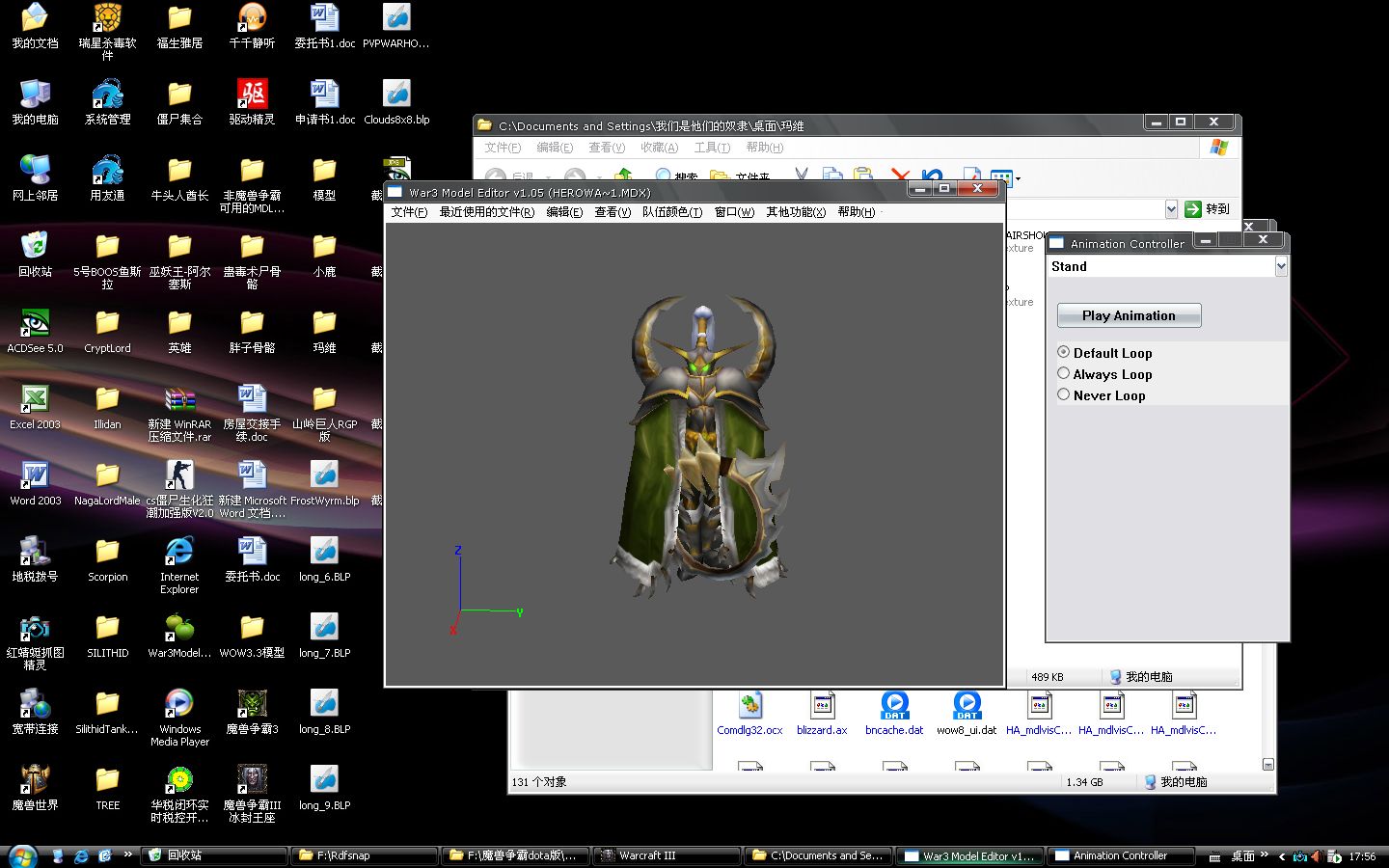Open 工具(T) menu in Explorer window
1389x868 pixels.
[712, 148]
